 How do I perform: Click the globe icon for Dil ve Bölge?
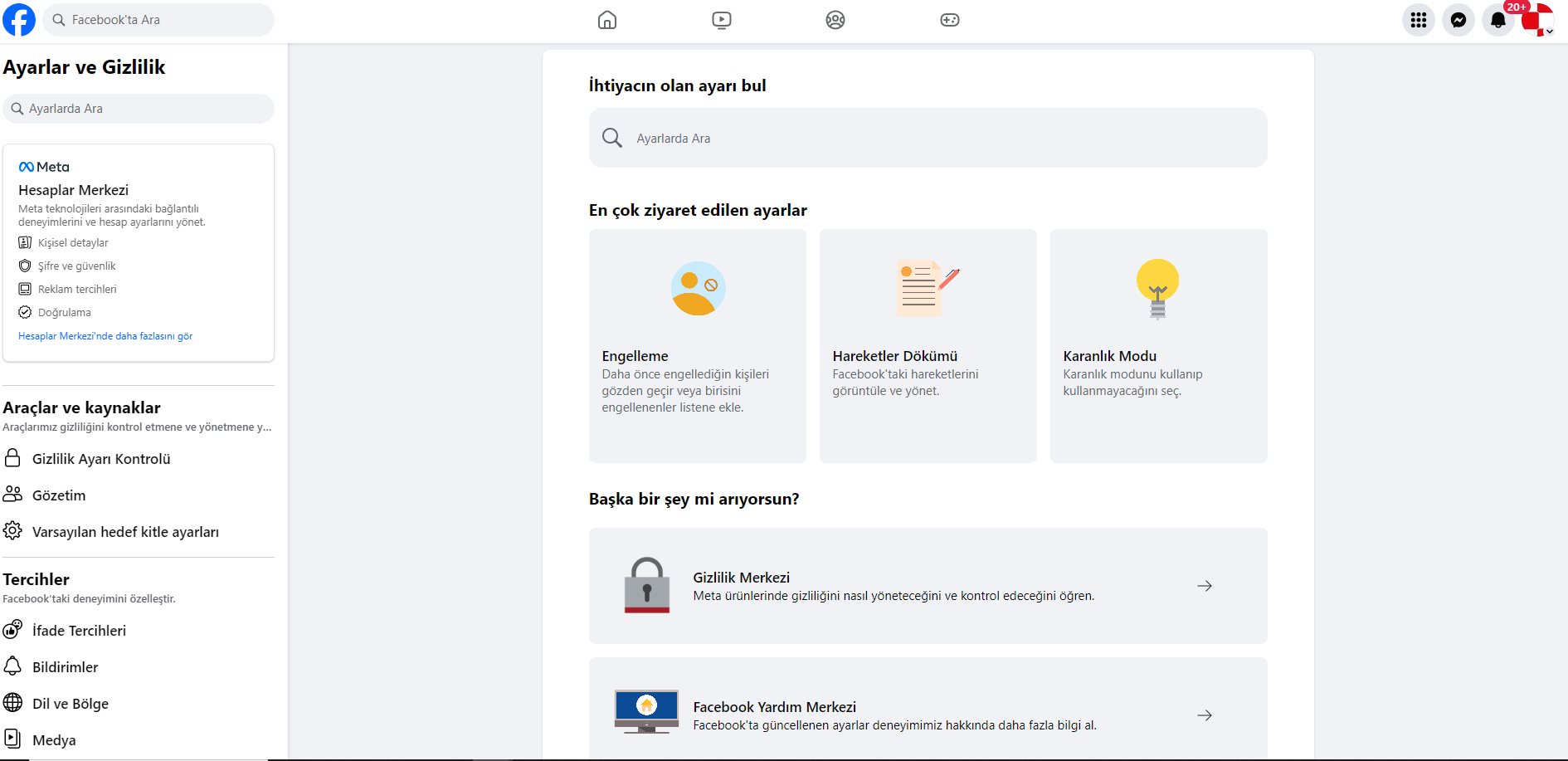[12, 702]
